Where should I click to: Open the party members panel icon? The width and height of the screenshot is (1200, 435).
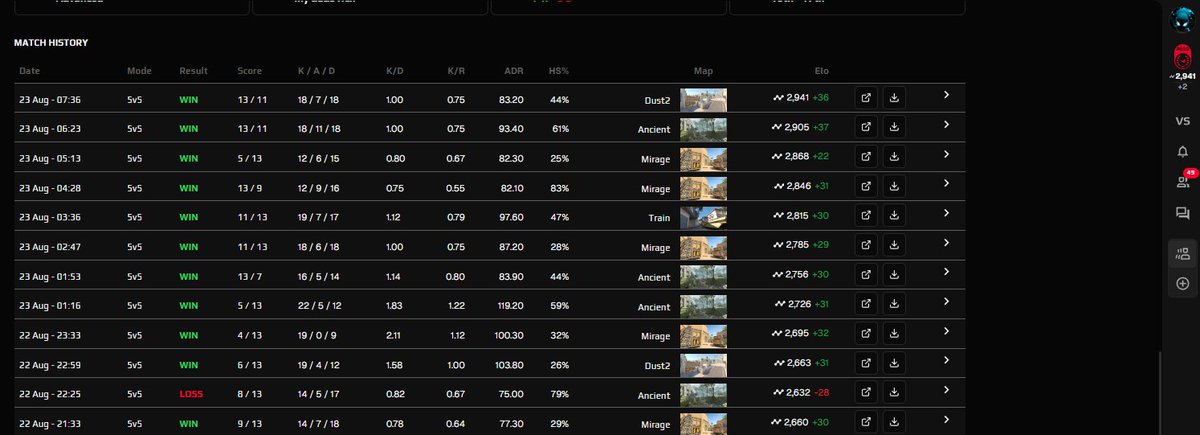[x=1182, y=254]
